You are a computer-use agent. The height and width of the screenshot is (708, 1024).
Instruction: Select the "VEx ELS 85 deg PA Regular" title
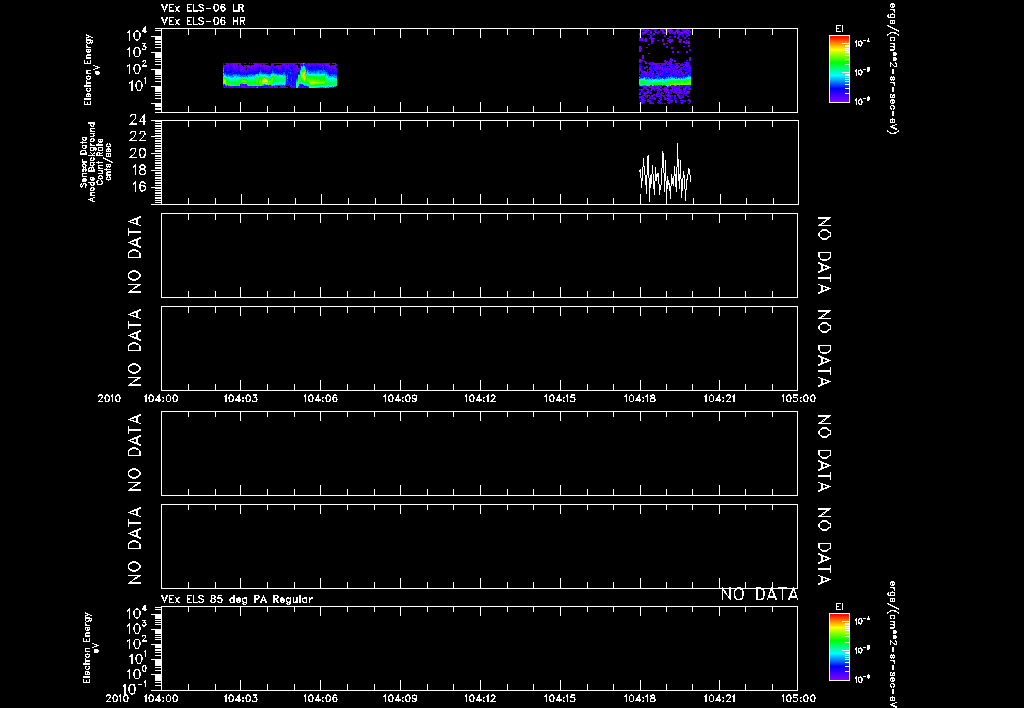coord(236,599)
